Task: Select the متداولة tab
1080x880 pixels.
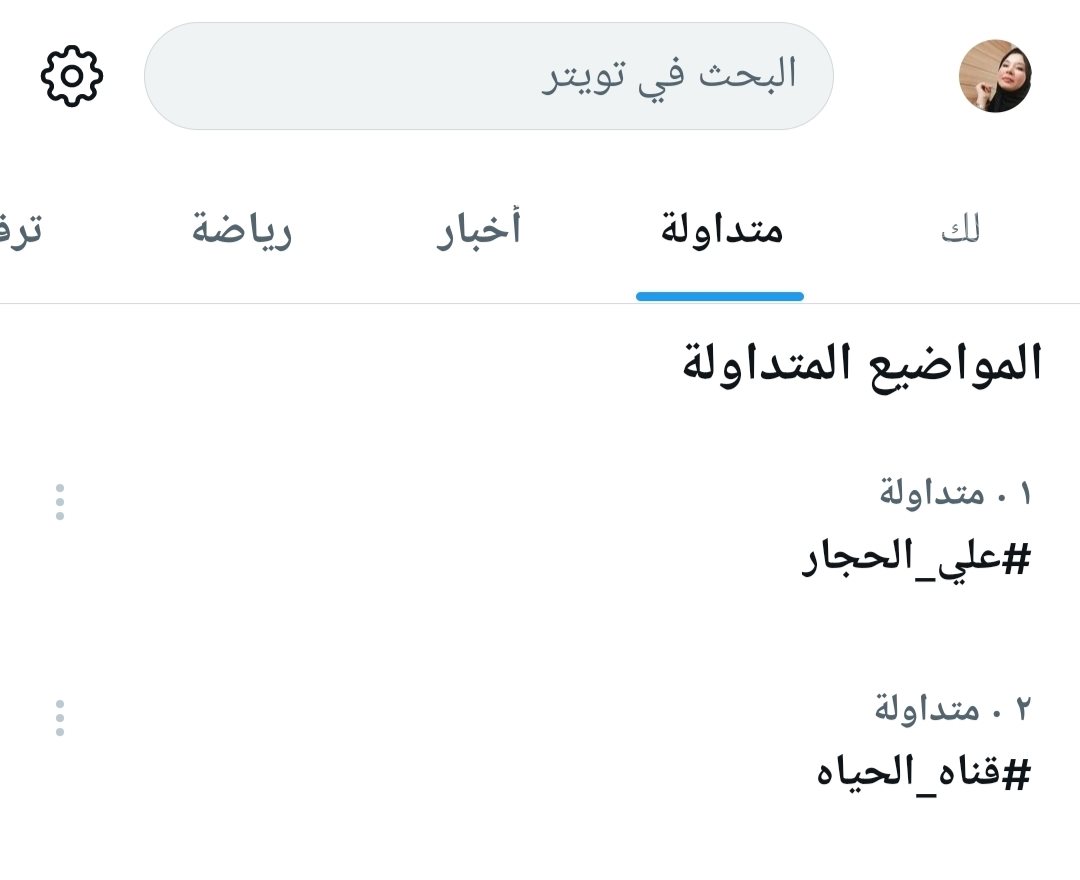Action: [721, 231]
